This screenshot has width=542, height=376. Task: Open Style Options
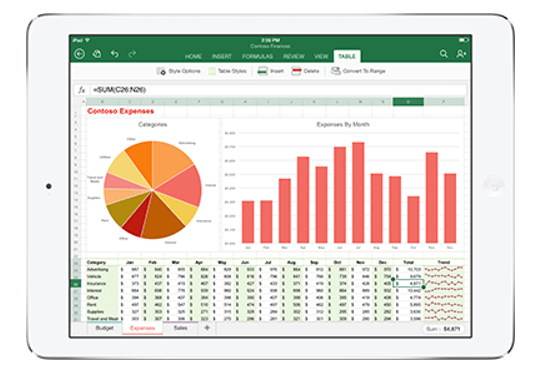(178, 71)
